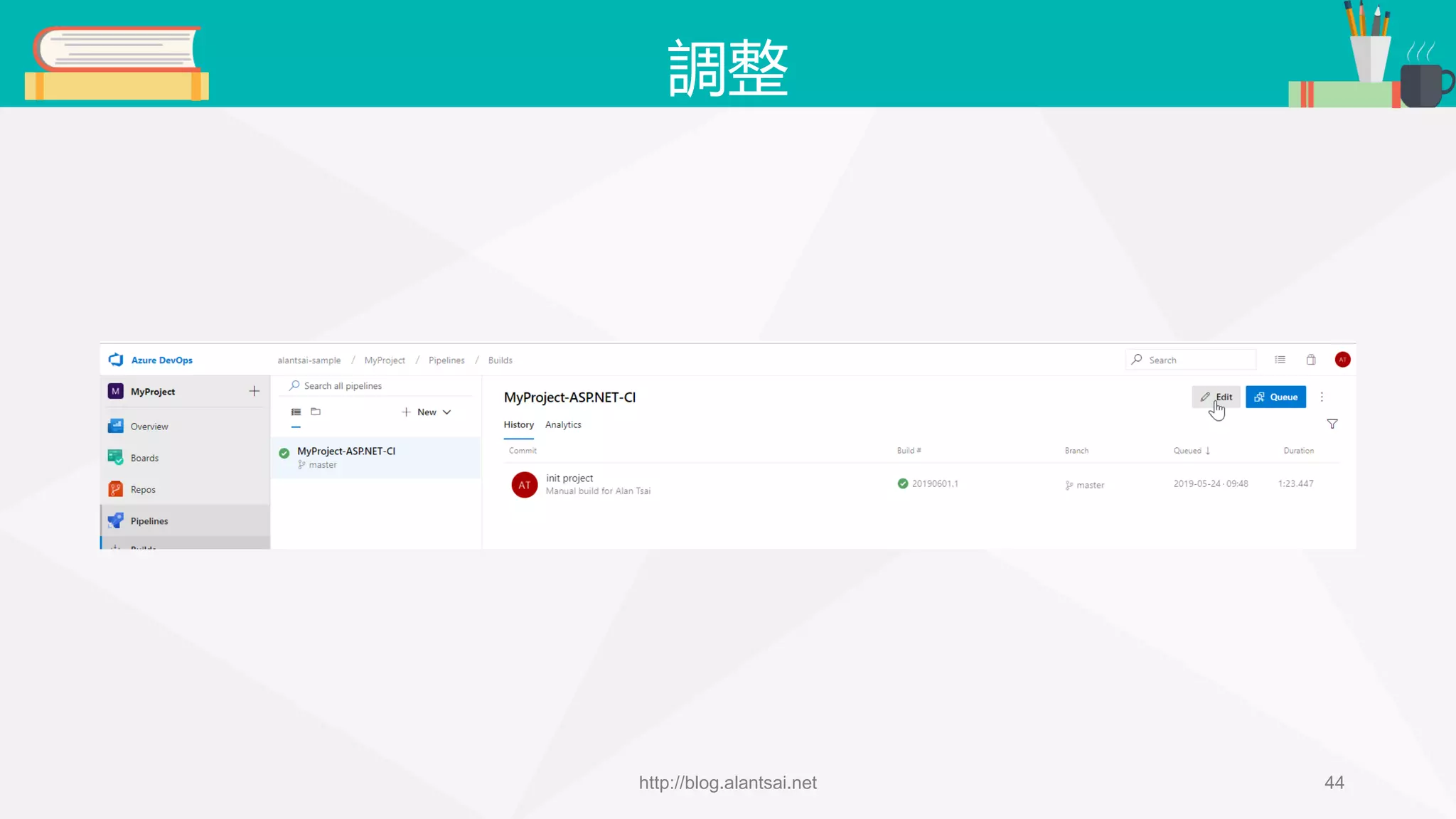Click duration value 1:23.447
Image resolution: width=1456 pixels, height=819 pixels.
1295,484
